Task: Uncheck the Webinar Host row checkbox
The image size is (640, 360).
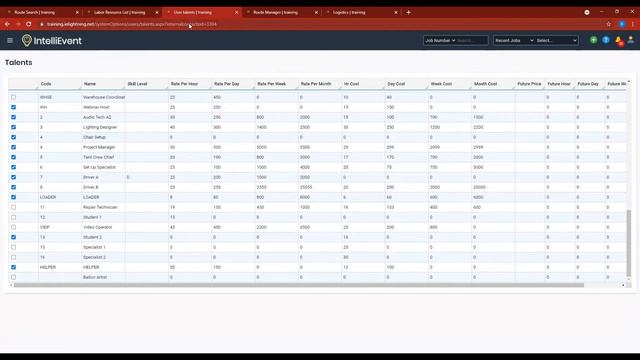Action: click(13, 107)
